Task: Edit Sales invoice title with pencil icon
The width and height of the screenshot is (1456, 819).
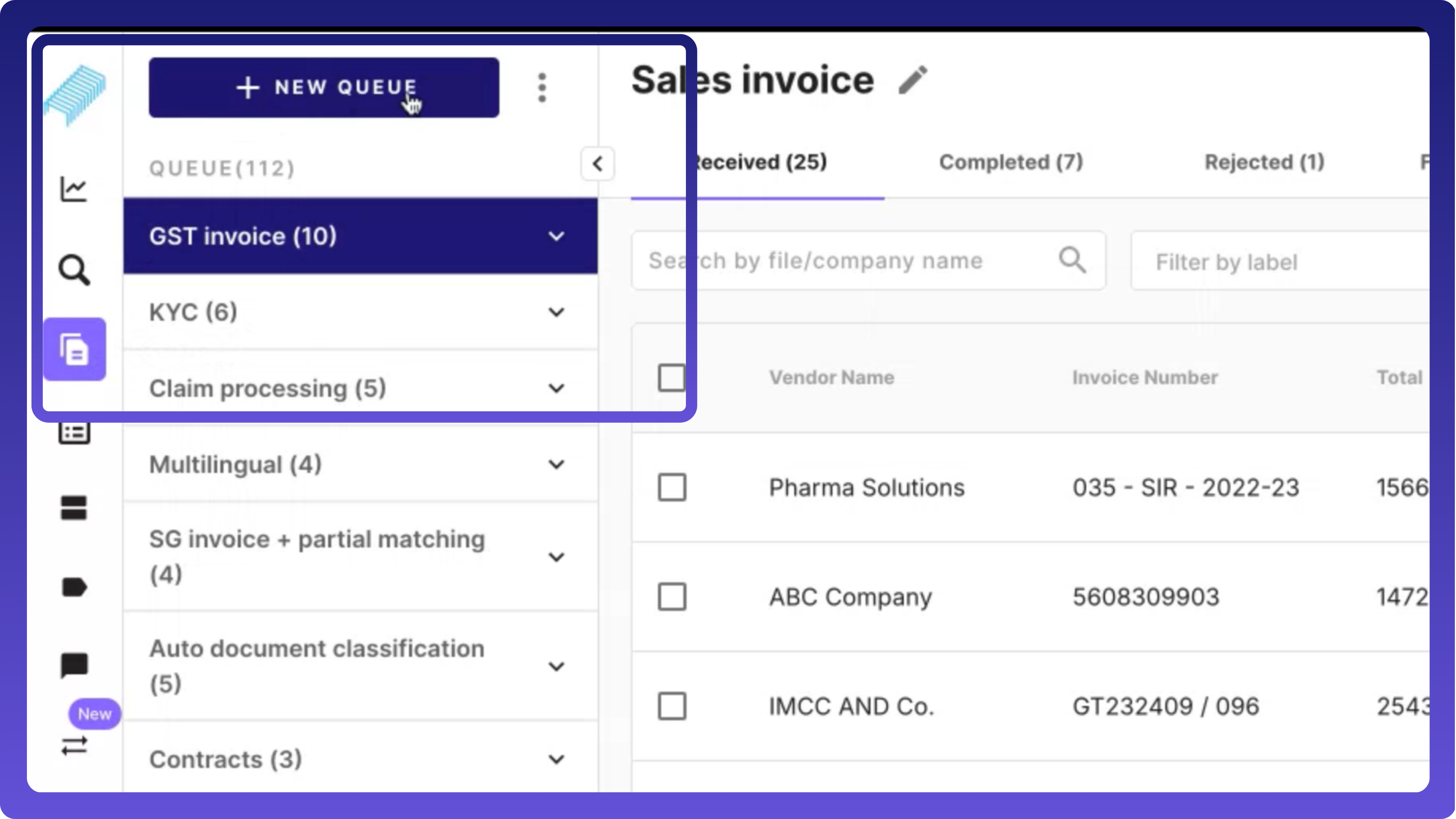Action: coord(912,80)
